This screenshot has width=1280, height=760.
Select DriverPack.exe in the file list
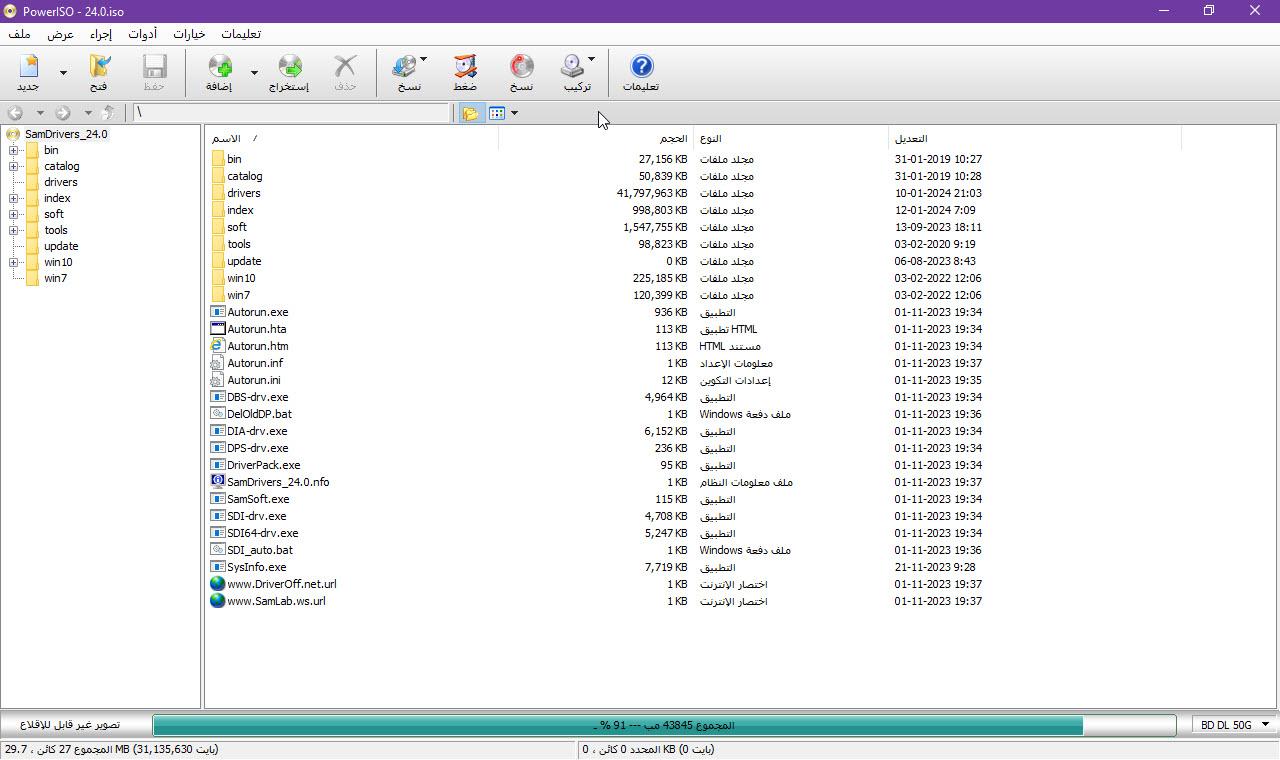263,465
